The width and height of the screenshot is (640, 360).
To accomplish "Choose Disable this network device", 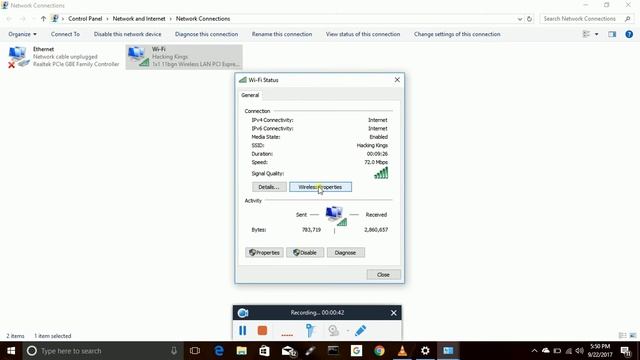I will tap(127, 34).
